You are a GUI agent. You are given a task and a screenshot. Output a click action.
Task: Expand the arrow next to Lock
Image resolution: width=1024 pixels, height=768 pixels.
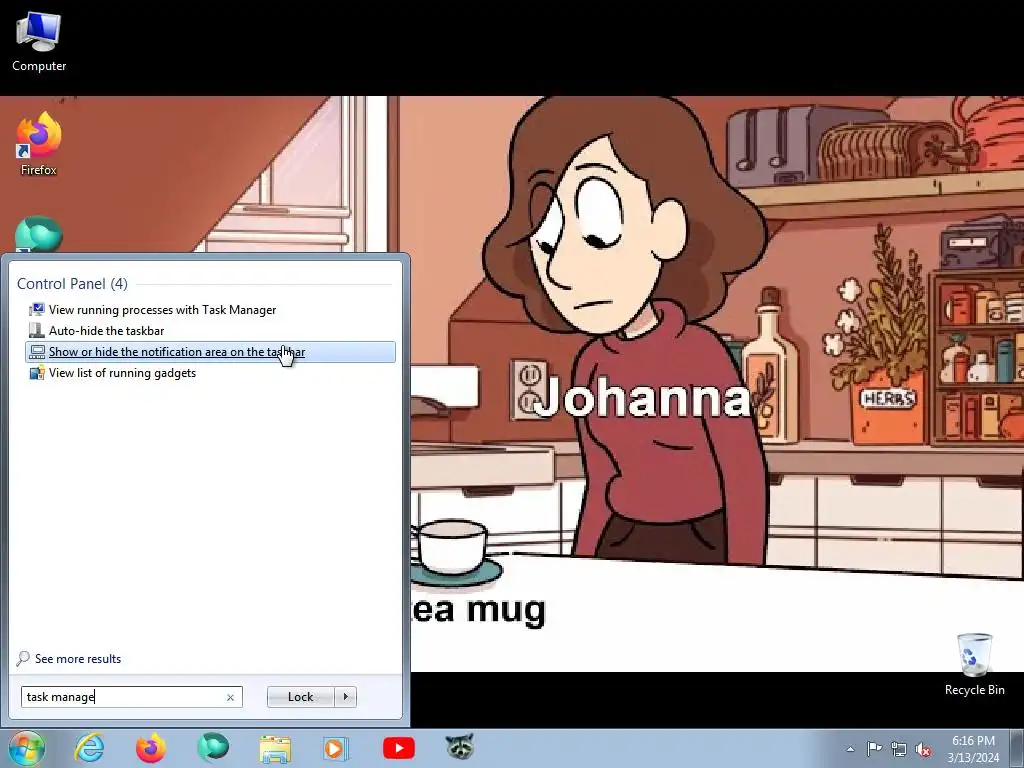point(345,697)
